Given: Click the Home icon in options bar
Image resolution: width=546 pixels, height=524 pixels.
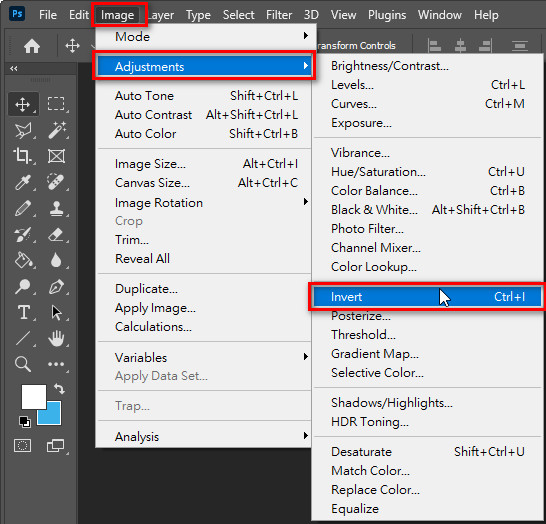Looking at the screenshot, I should 32,46.
